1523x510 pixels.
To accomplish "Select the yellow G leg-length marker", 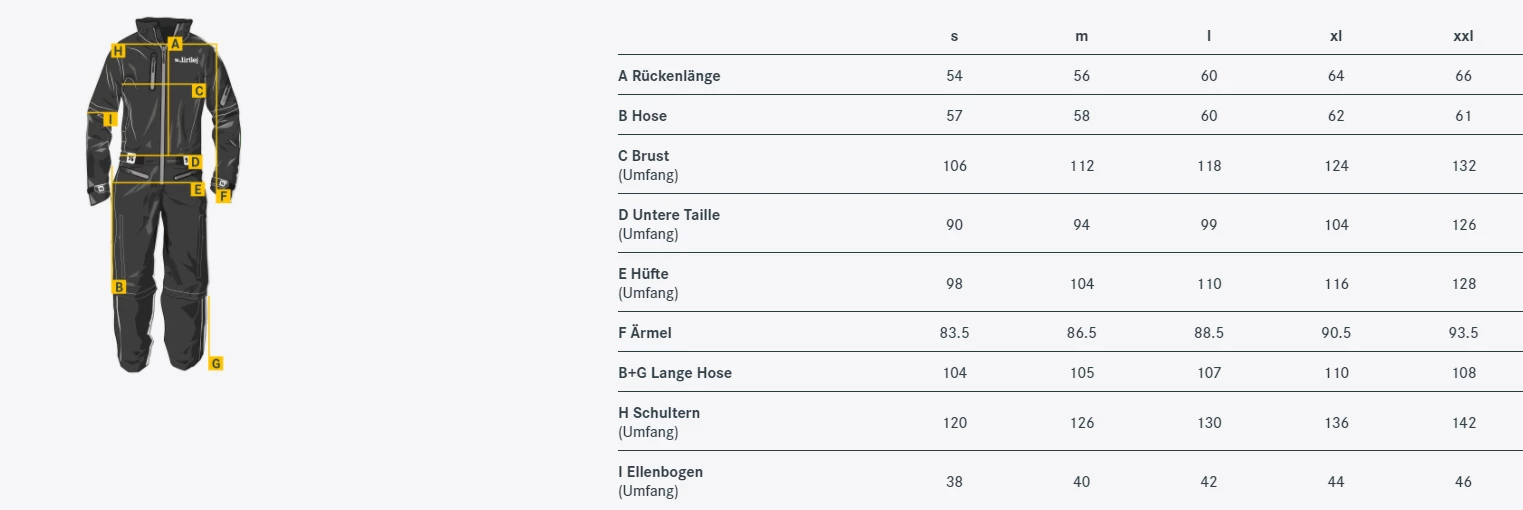I will pyautogui.click(x=216, y=363).
